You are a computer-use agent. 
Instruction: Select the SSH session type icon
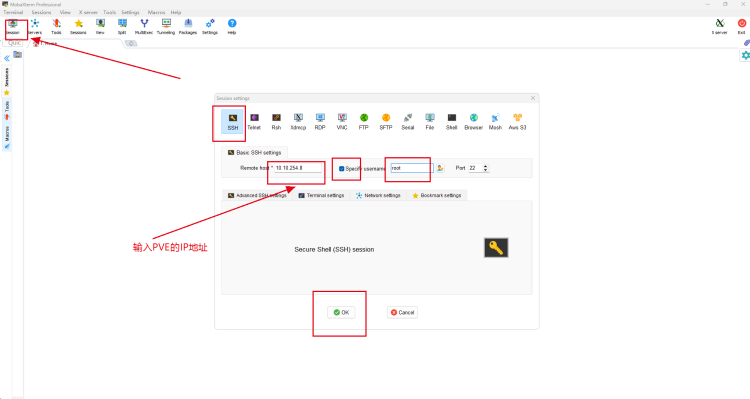232,122
